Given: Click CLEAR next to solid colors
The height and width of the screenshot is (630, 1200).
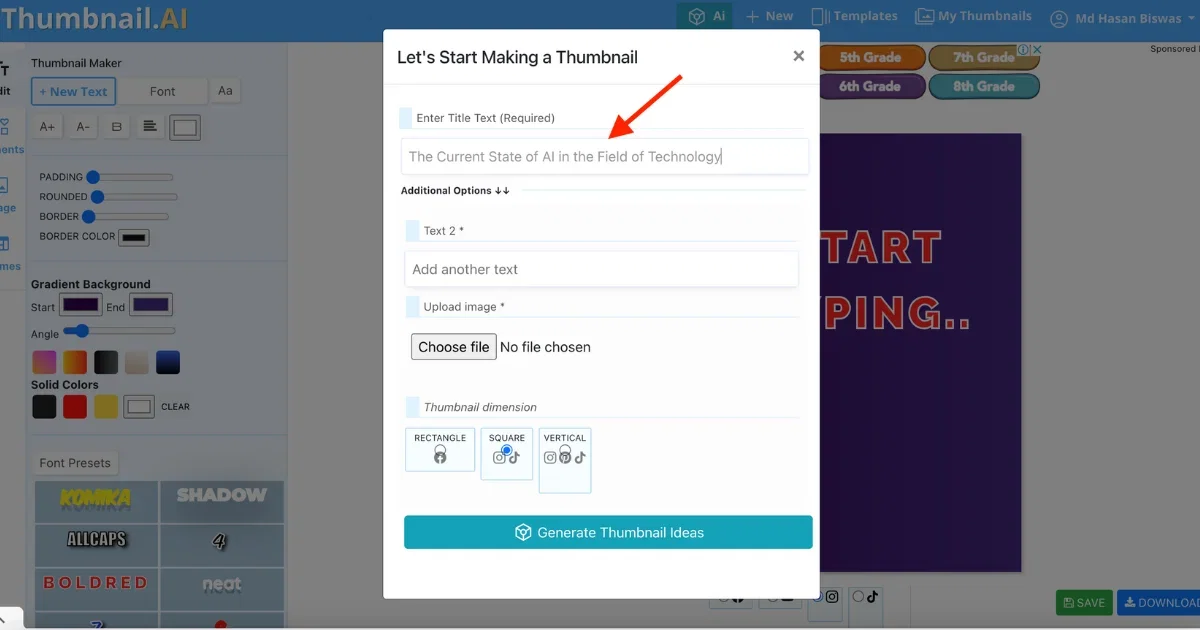Looking at the screenshot, I should [175, 407].
